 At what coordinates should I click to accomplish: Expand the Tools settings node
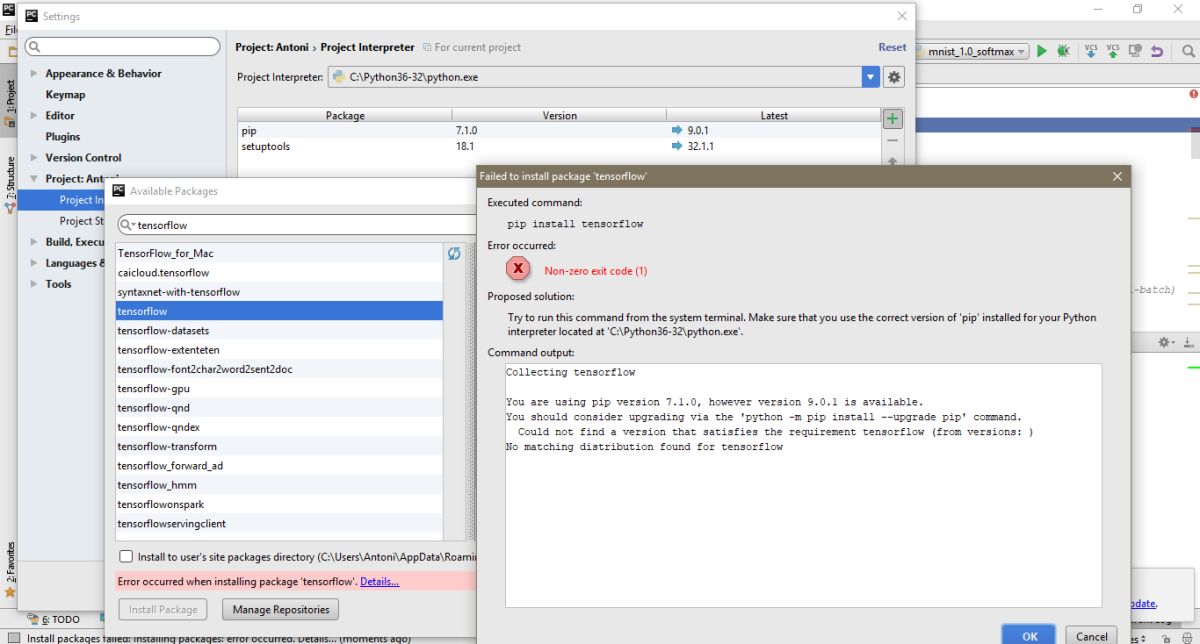35,284
